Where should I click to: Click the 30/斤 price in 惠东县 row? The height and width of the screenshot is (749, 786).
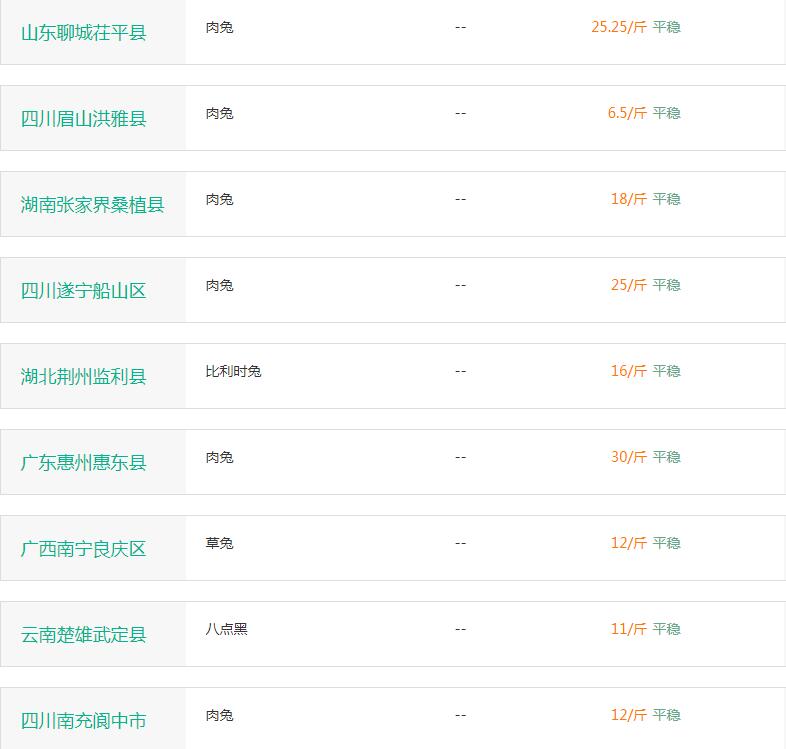pyautogui.click(x=628, y=457)
